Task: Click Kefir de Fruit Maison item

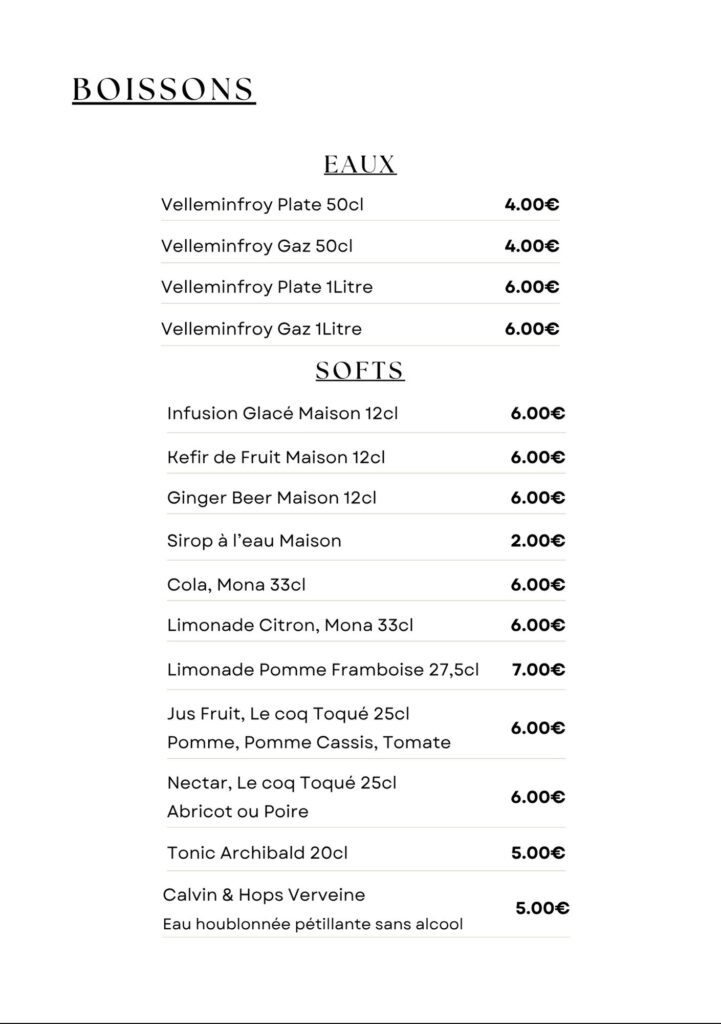Action: click(276, 457)
